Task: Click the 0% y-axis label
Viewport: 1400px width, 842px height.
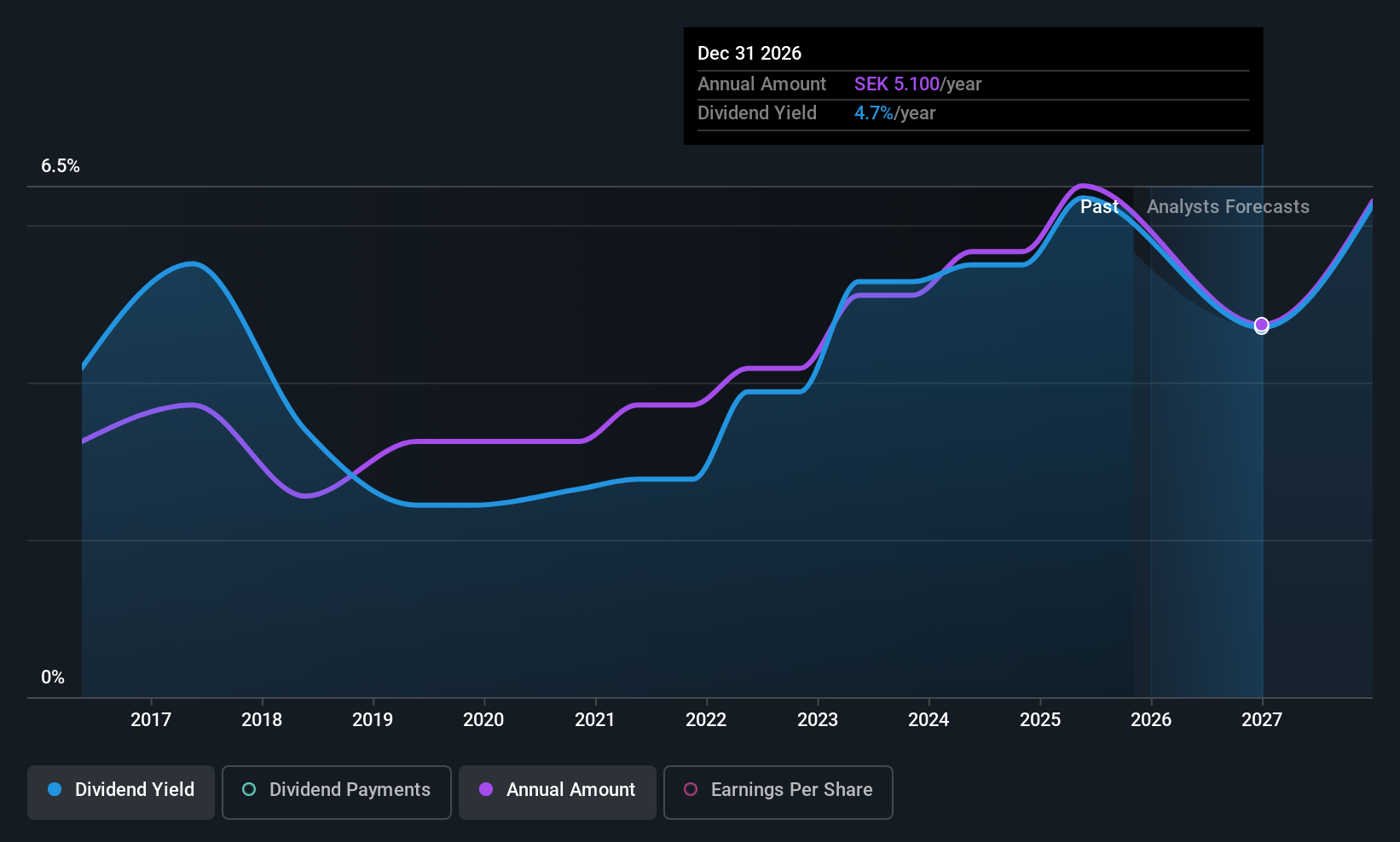Action: (x=53, y=677)
